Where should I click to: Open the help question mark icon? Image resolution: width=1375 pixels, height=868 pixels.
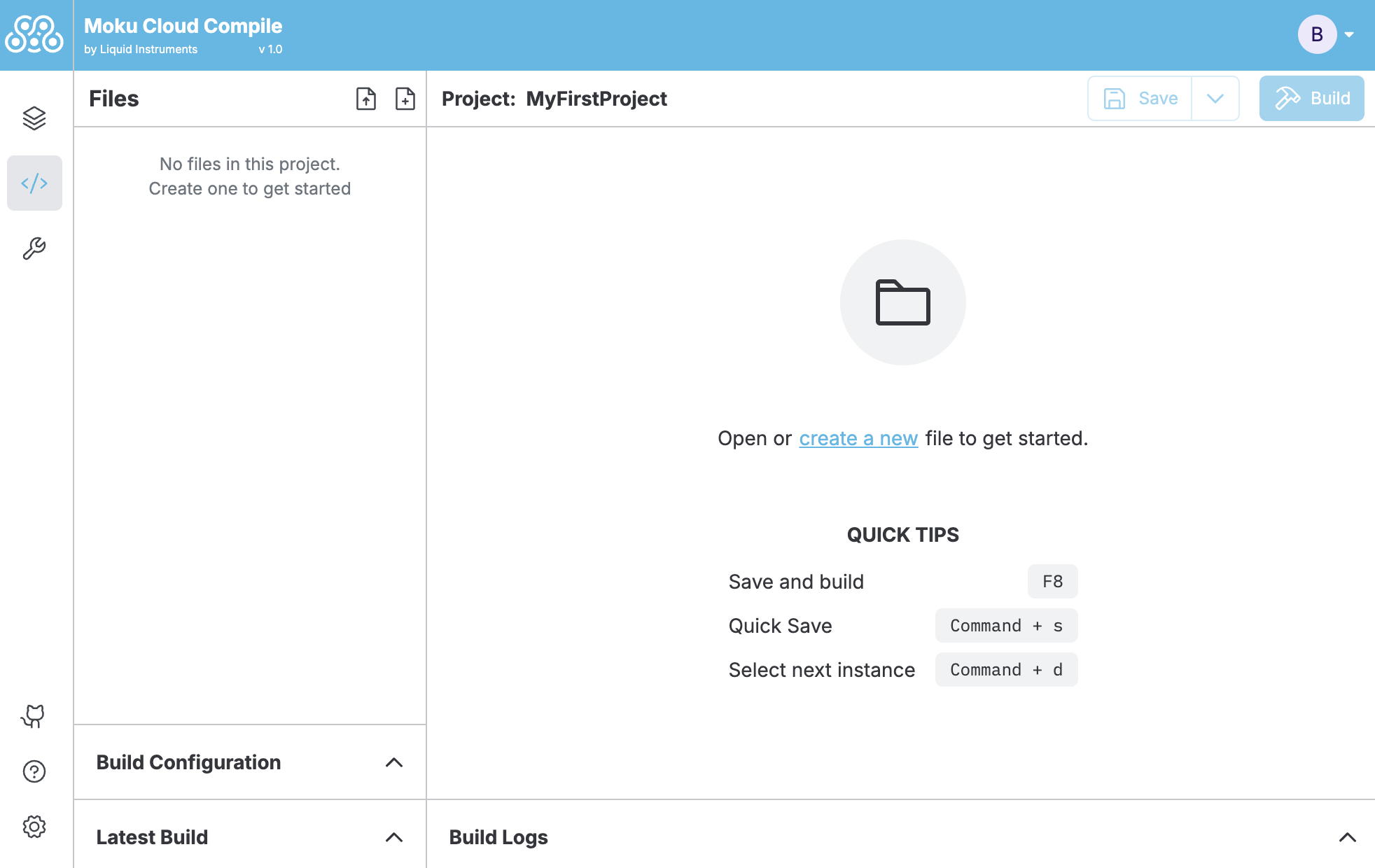pos(34,771)
